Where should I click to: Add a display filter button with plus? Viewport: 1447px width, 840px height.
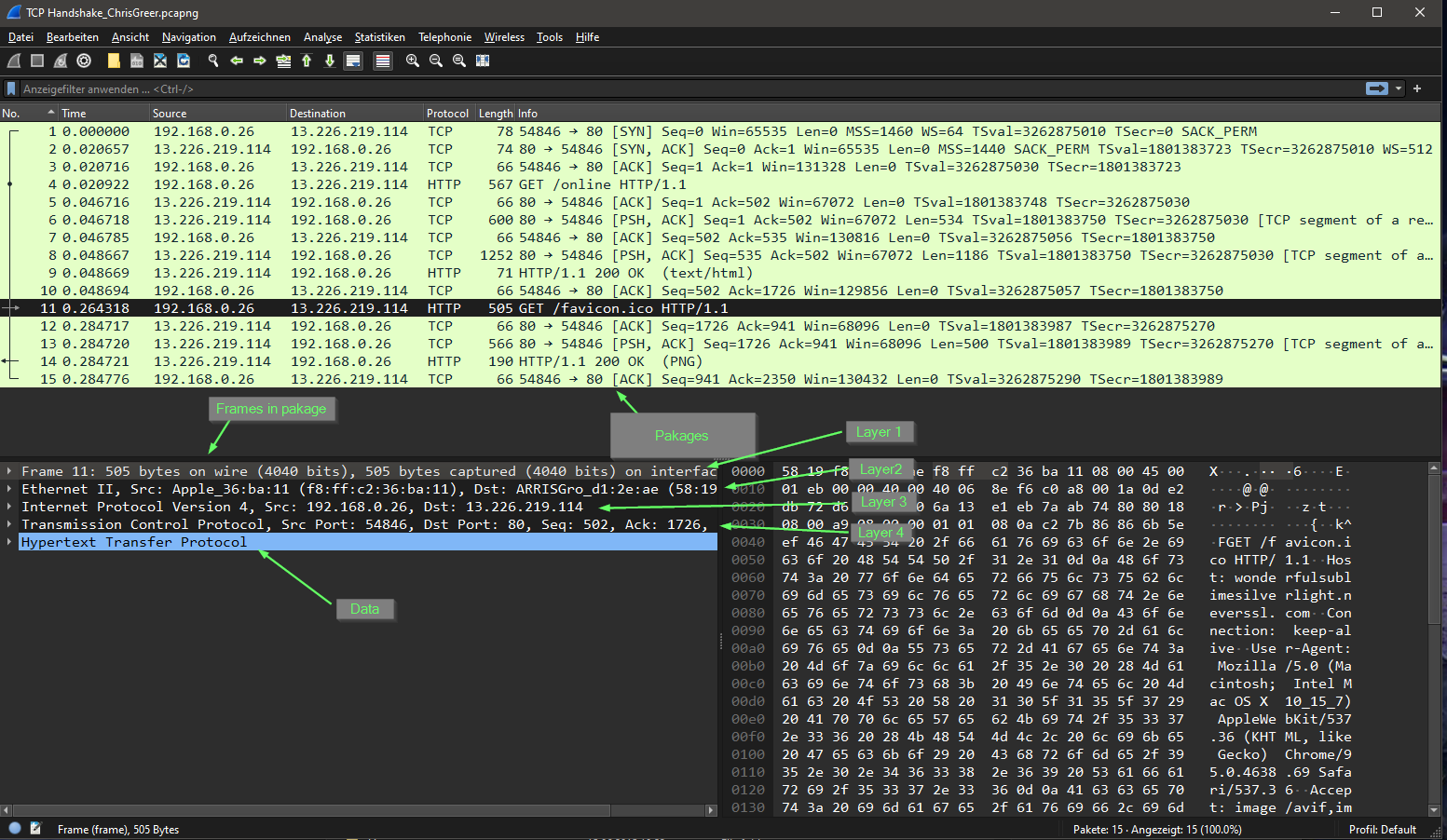(1417, 88)
